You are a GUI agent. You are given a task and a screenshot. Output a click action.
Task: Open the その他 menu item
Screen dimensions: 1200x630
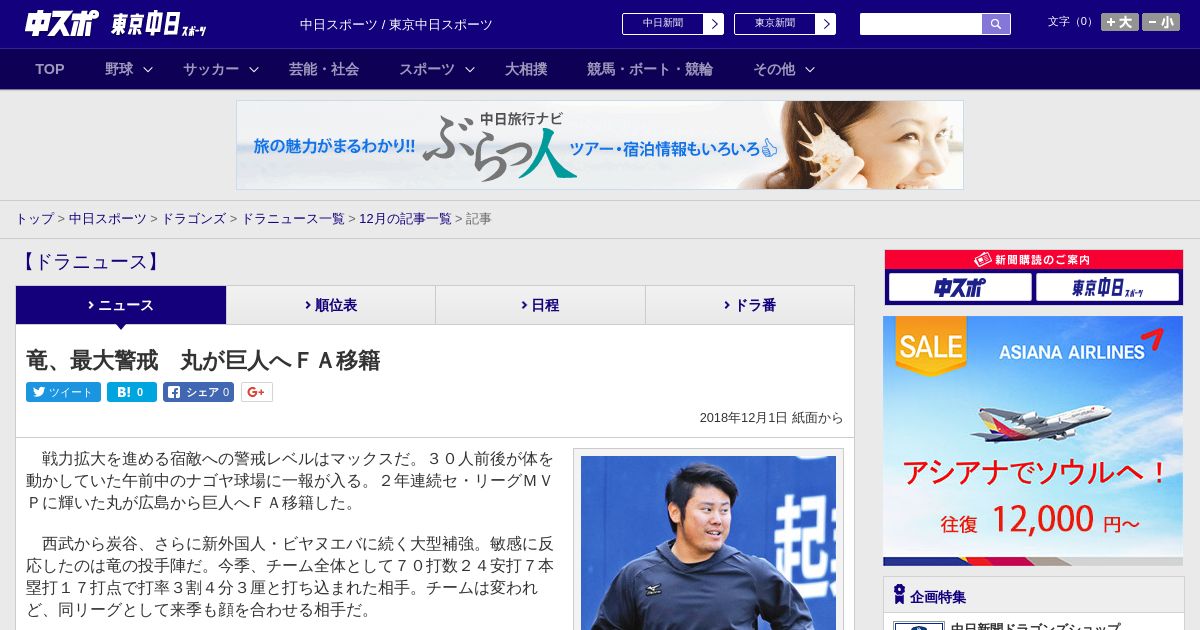774,69
